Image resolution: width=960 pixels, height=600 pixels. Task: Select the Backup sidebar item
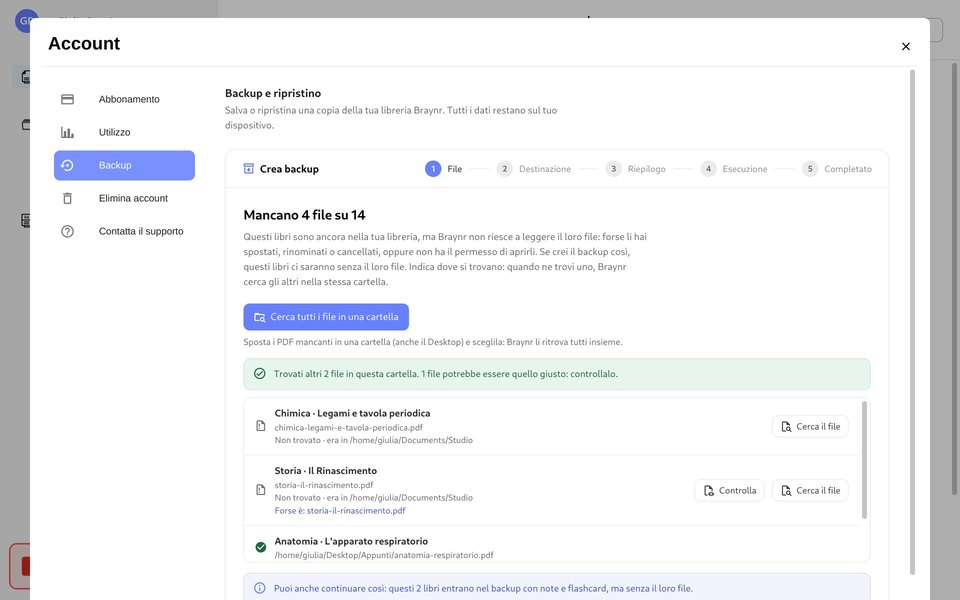124,165
